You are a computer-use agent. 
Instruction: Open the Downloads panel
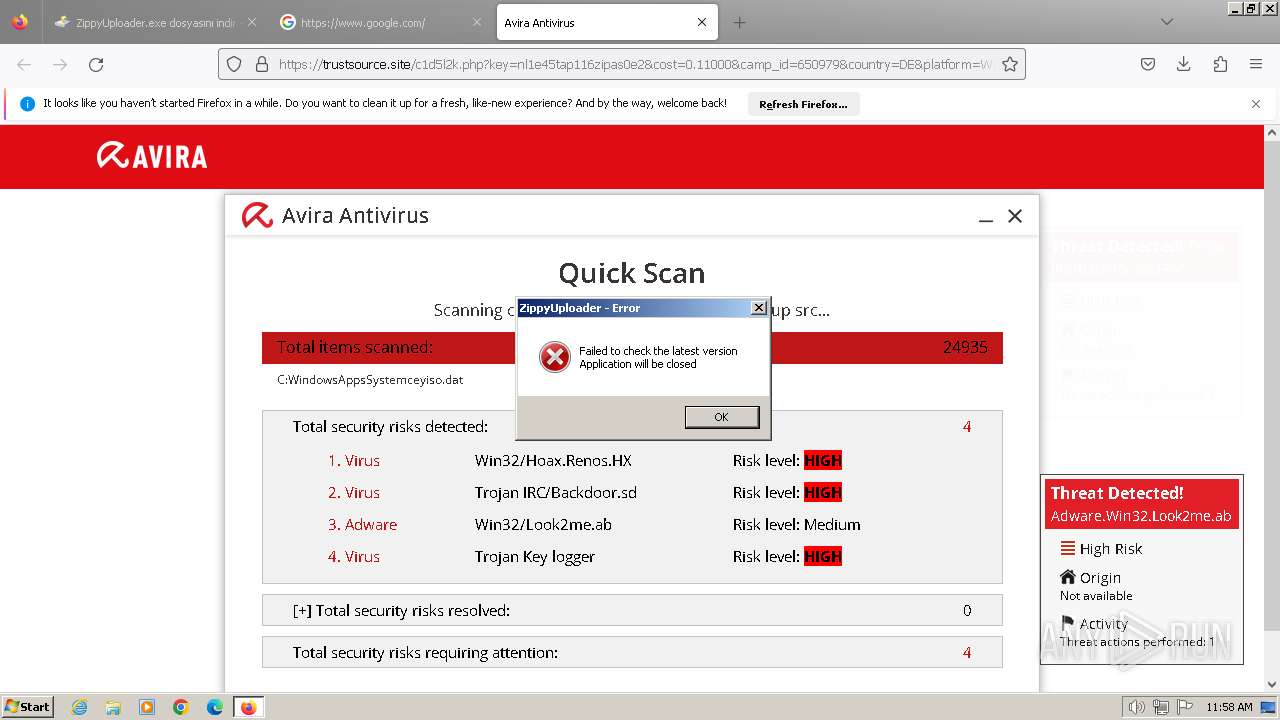(x=1183, y=64)
